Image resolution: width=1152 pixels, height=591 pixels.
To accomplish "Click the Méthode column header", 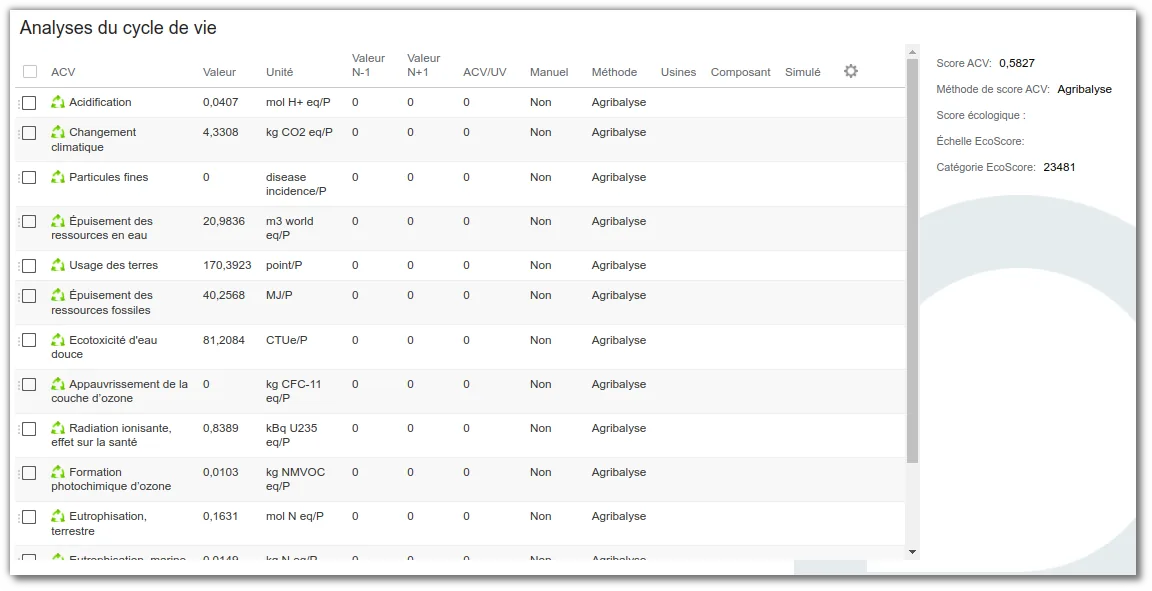I will coord(614,72).
